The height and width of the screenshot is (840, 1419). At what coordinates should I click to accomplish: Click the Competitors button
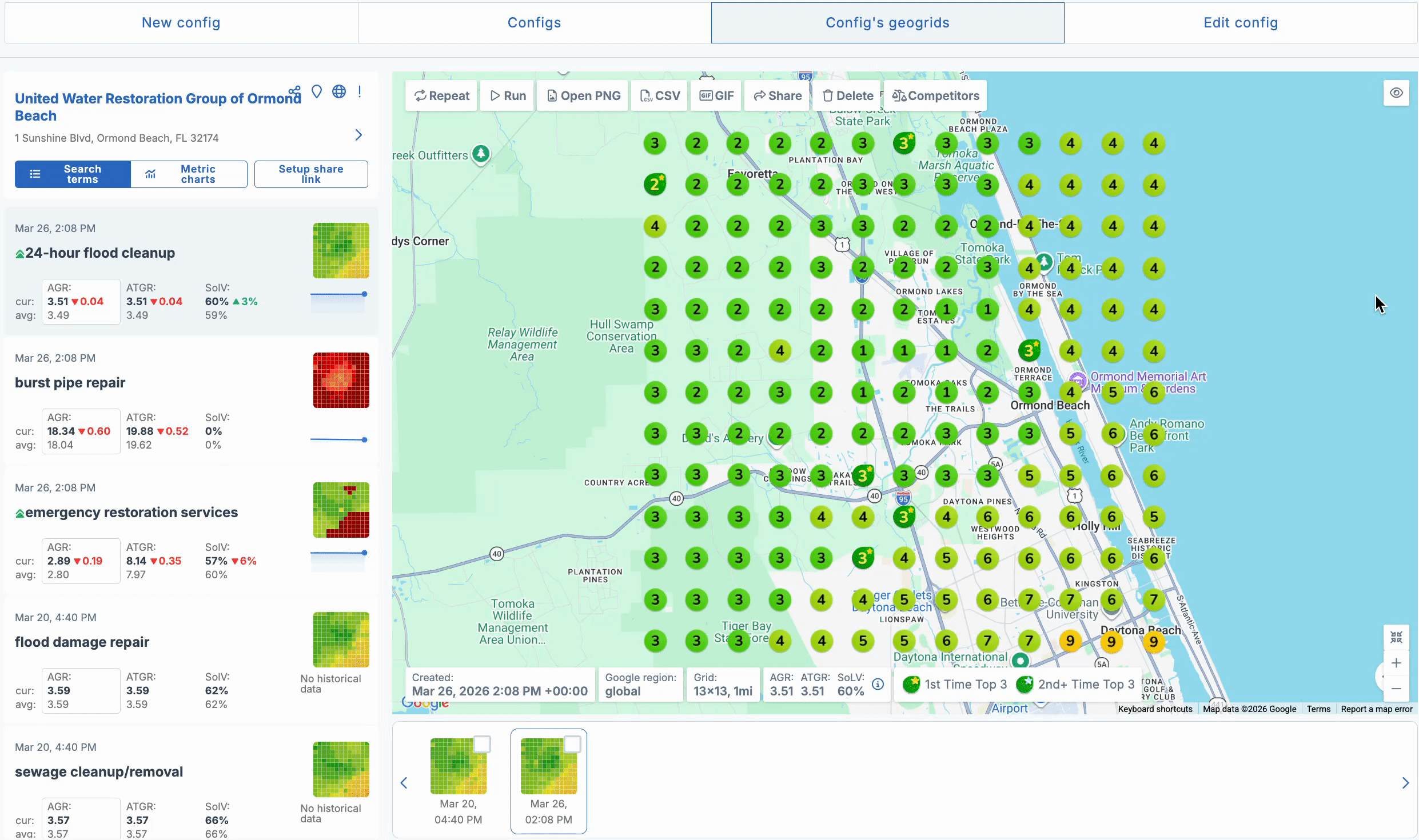936,96
